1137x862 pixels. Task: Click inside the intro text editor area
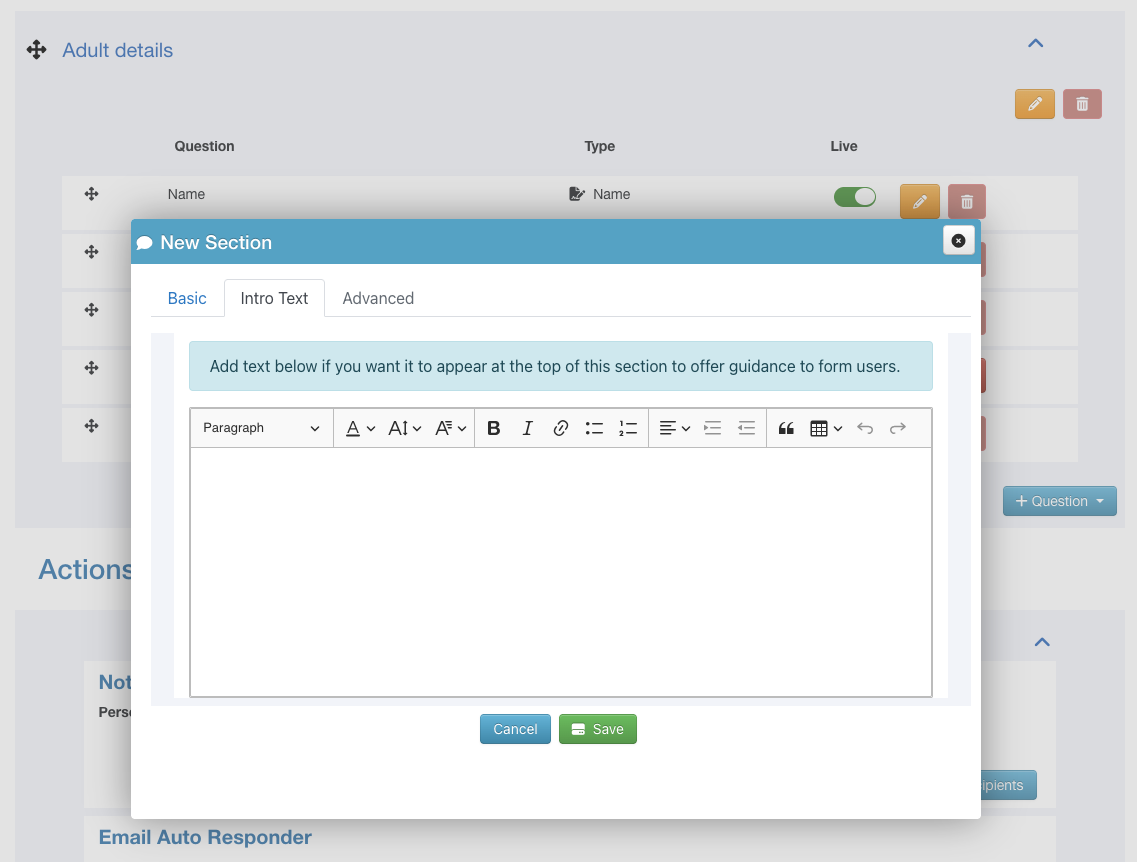point(560,570)
